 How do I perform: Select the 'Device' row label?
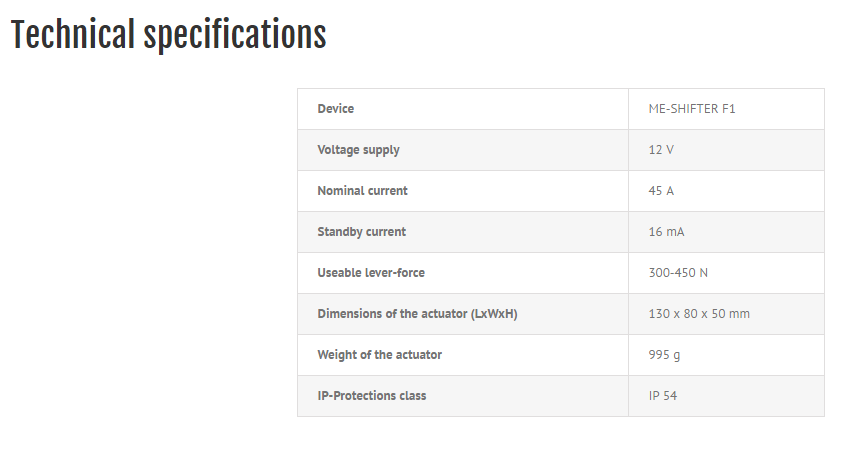click(335, 109)
